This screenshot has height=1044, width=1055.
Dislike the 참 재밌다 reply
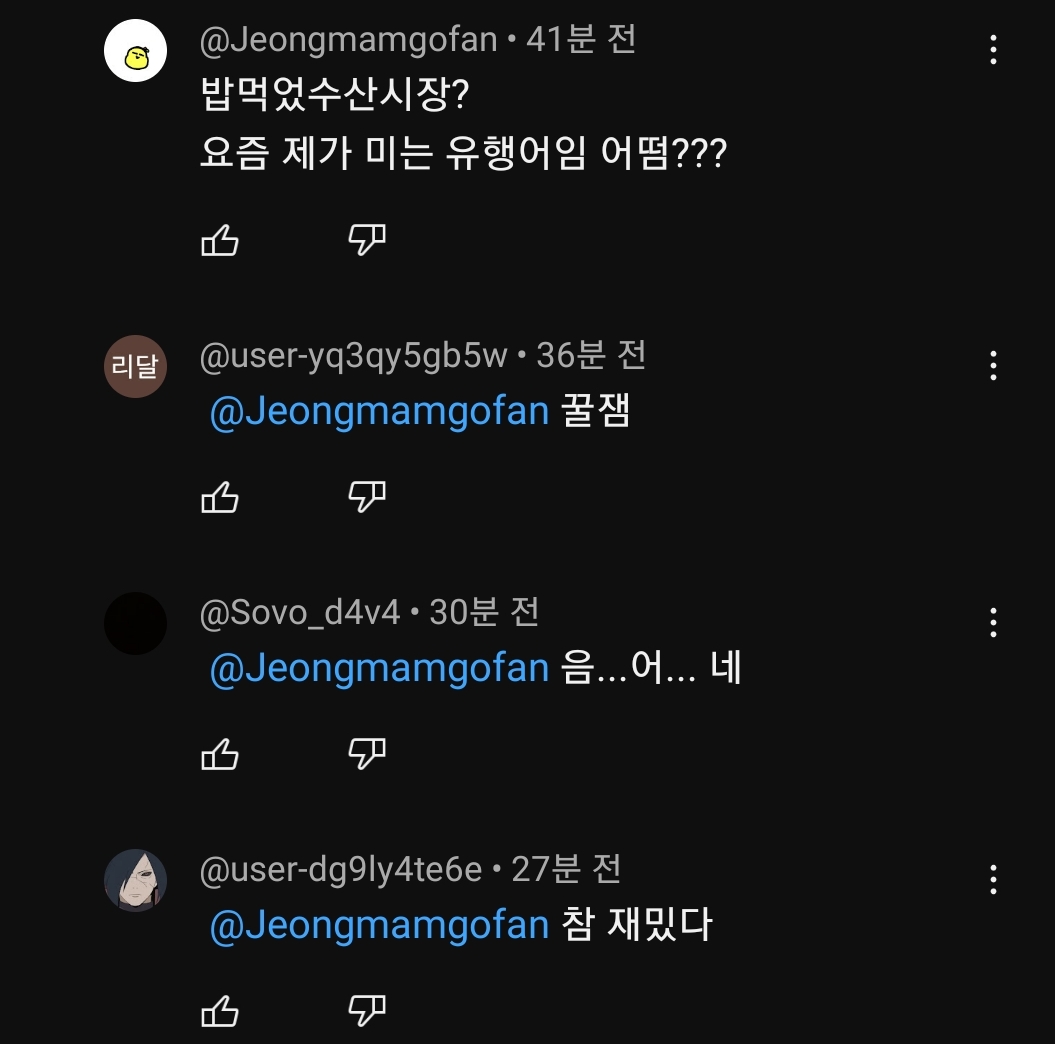coord(367,1011)
